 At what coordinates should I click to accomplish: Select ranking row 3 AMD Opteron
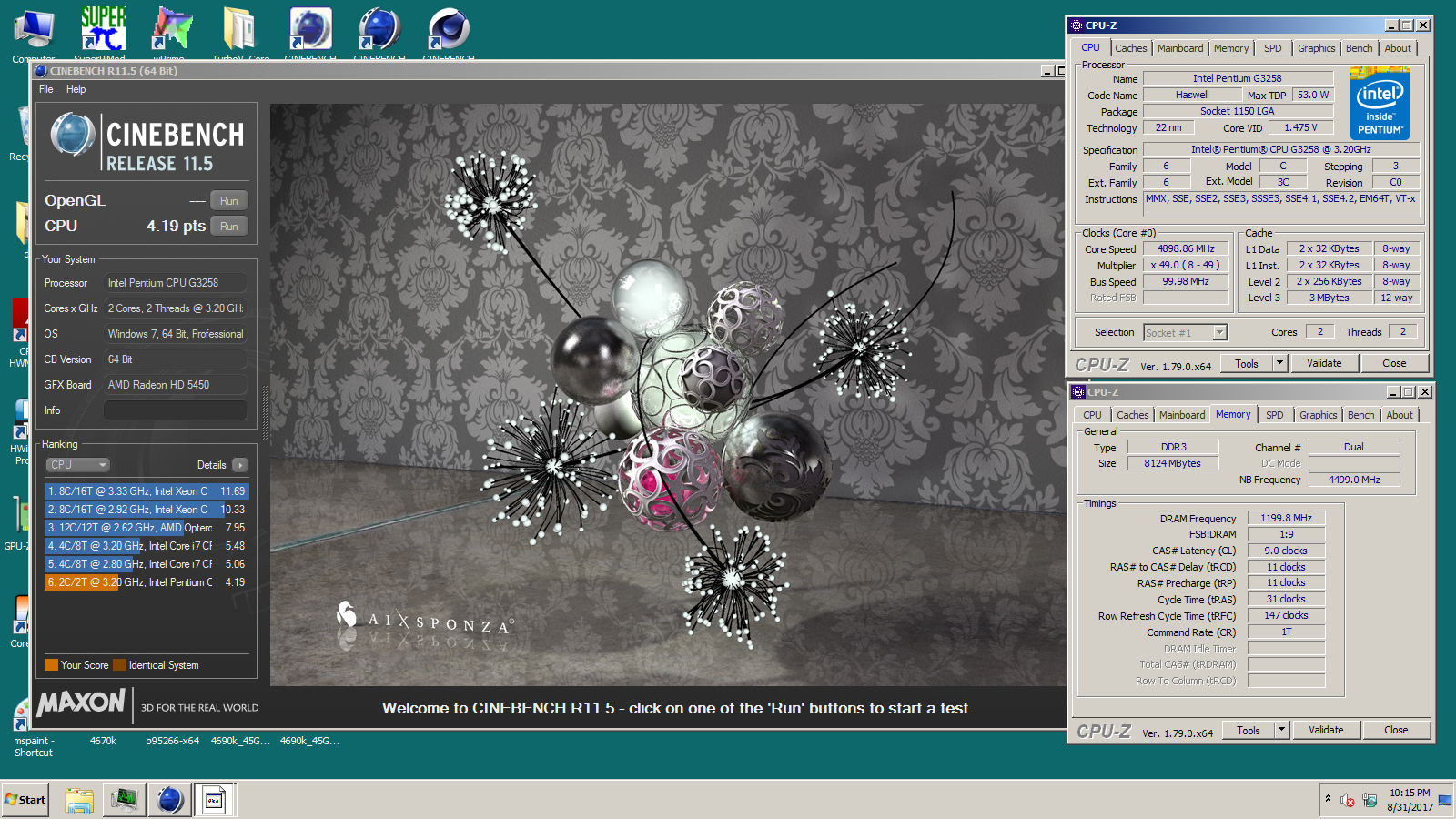pos(146,528)
